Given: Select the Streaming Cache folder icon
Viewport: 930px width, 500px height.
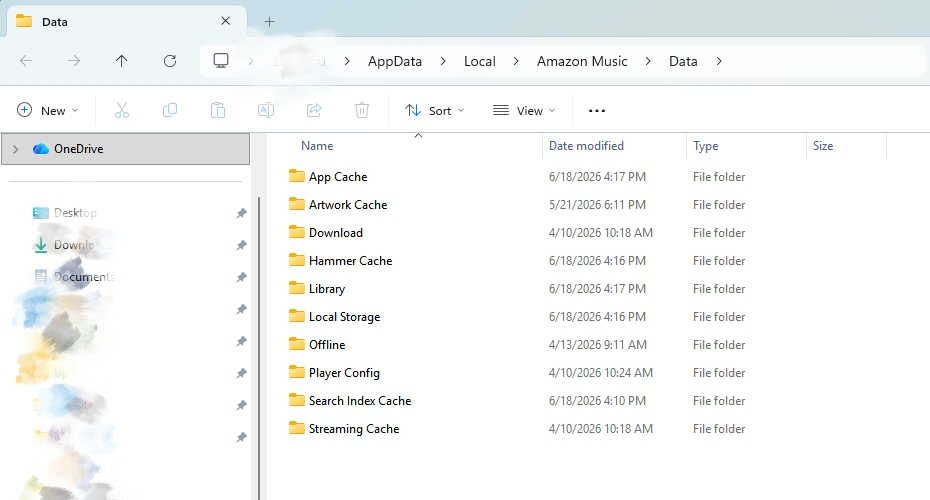Looking at the screenshot, I should tap(297, 428).
